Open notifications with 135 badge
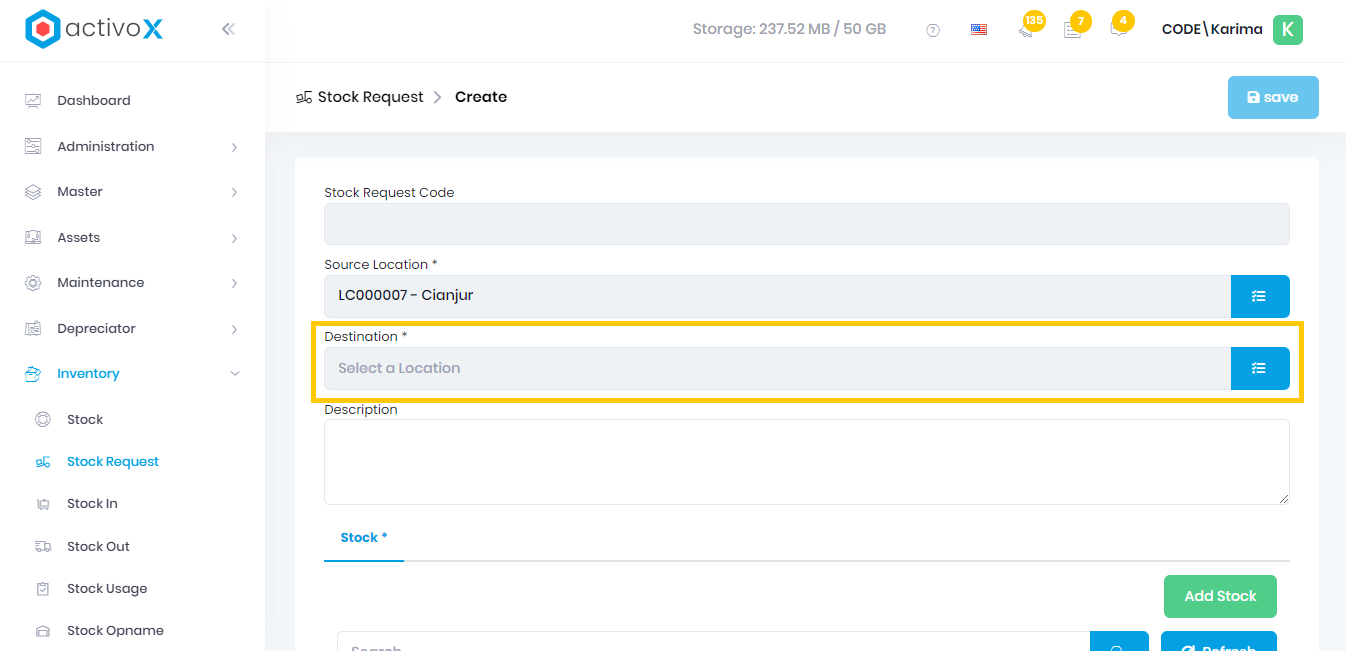The width and height of the screenshot is (1346, 651). tap(1026, 30)
